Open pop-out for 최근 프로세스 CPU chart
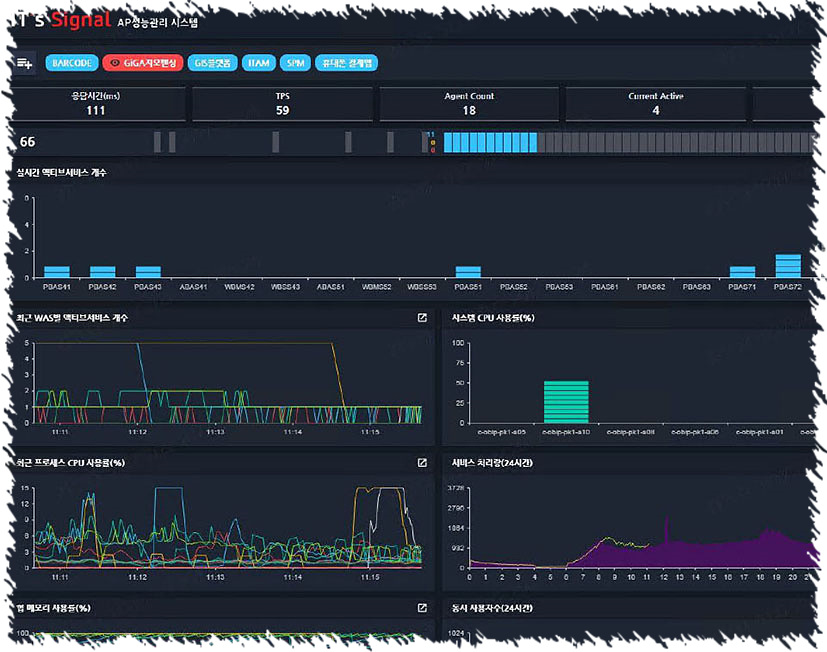This screenshot has height=652, width=827. point(422,463)
